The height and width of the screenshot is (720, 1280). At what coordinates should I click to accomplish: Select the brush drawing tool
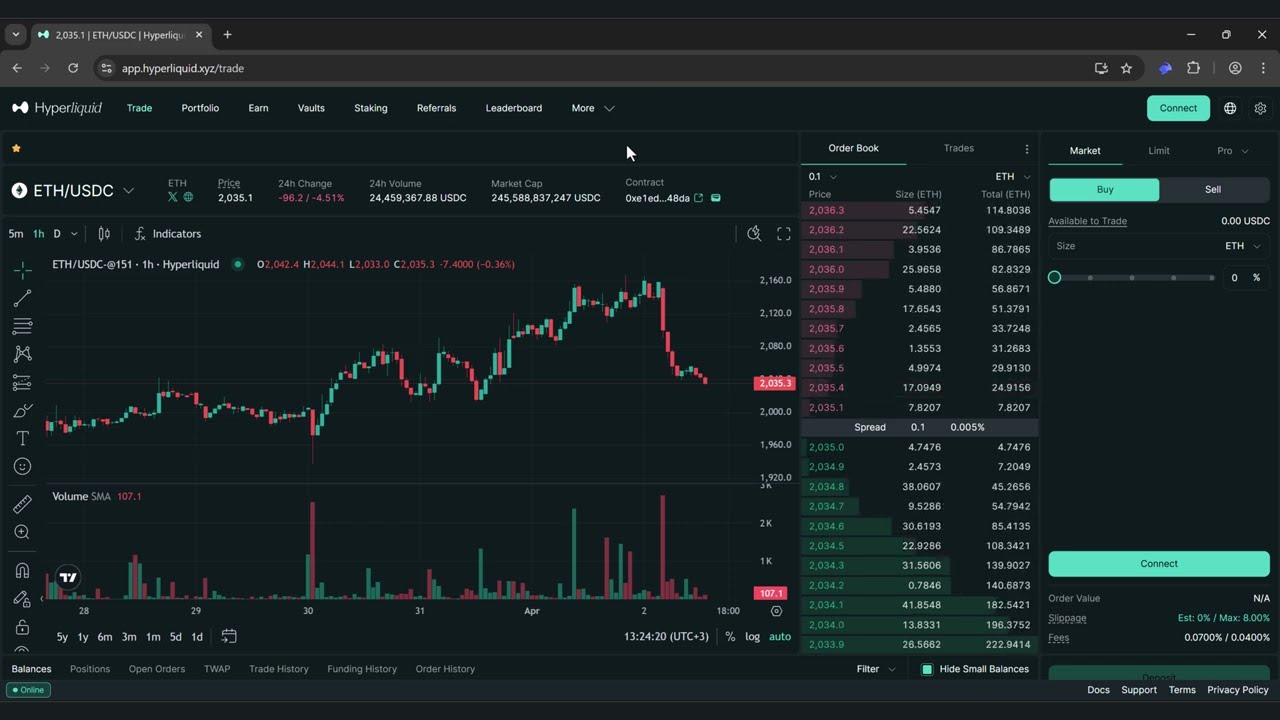[x=22, y=410]
